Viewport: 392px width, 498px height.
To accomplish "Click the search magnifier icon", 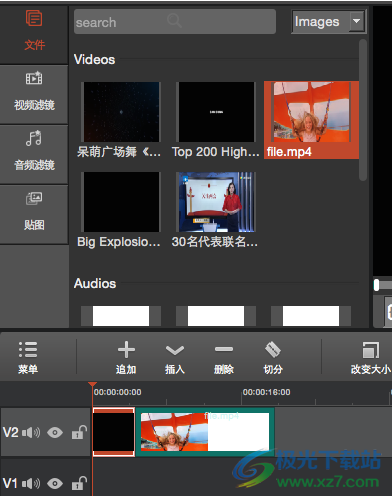I will click(174, 21).
